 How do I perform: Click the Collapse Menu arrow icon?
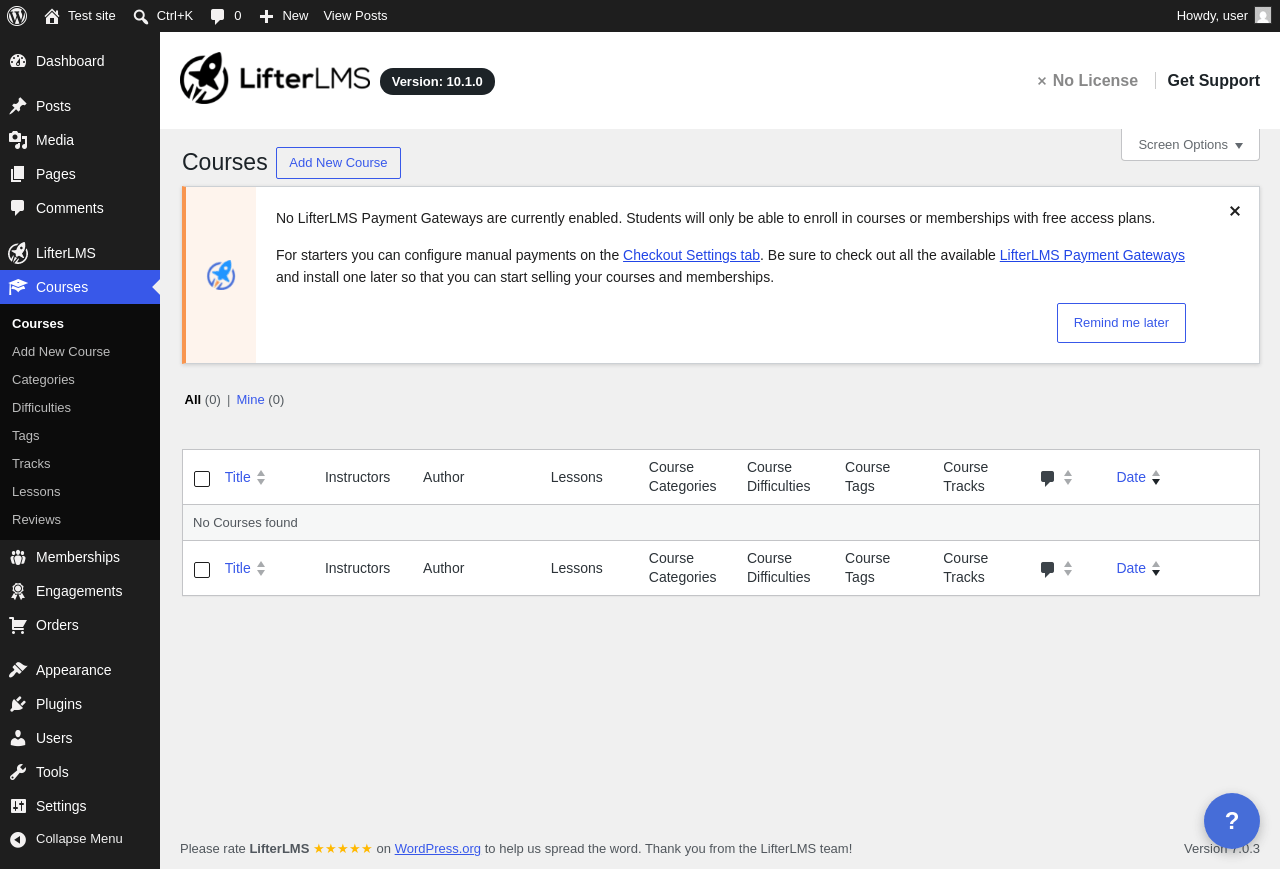(18, 839)
